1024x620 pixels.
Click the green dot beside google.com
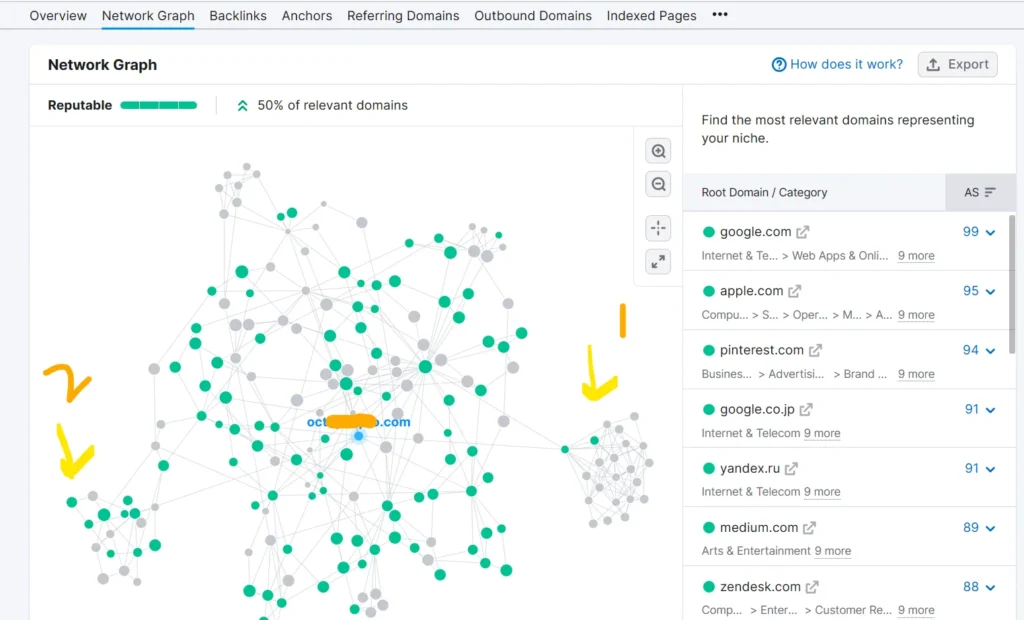click(x=709, y=232)
